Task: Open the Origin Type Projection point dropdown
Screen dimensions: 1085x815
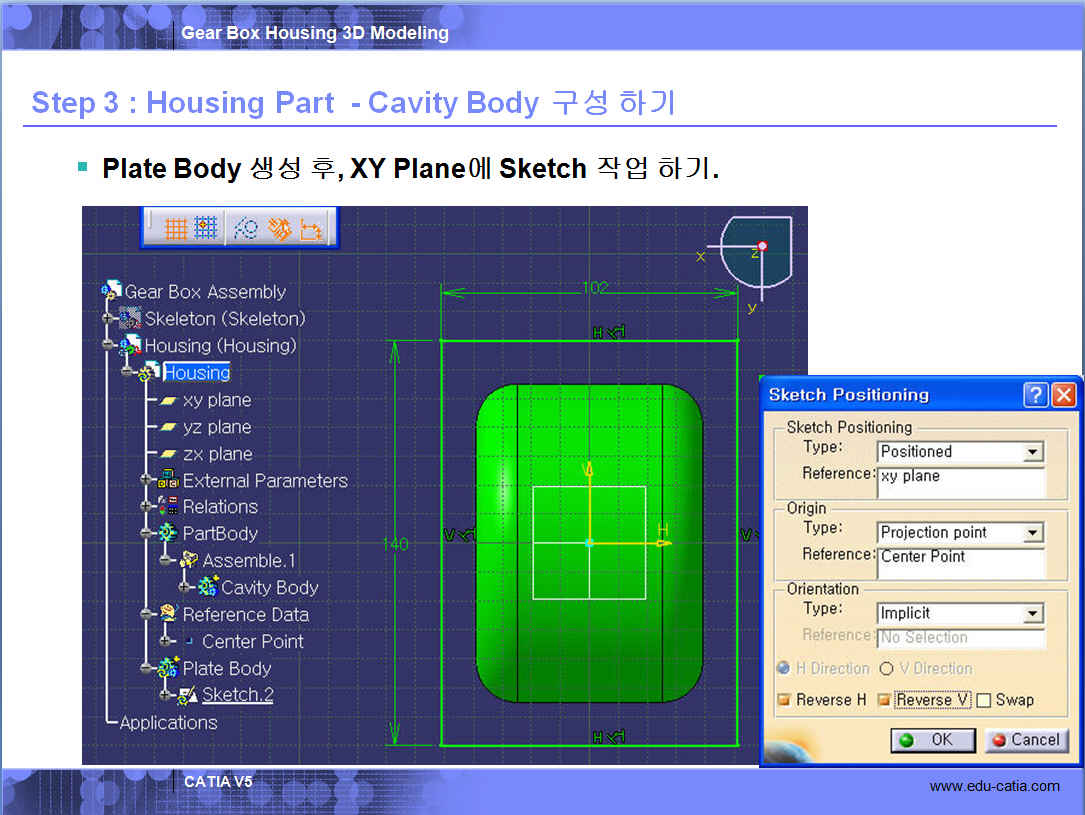Action: (1033, 533)
